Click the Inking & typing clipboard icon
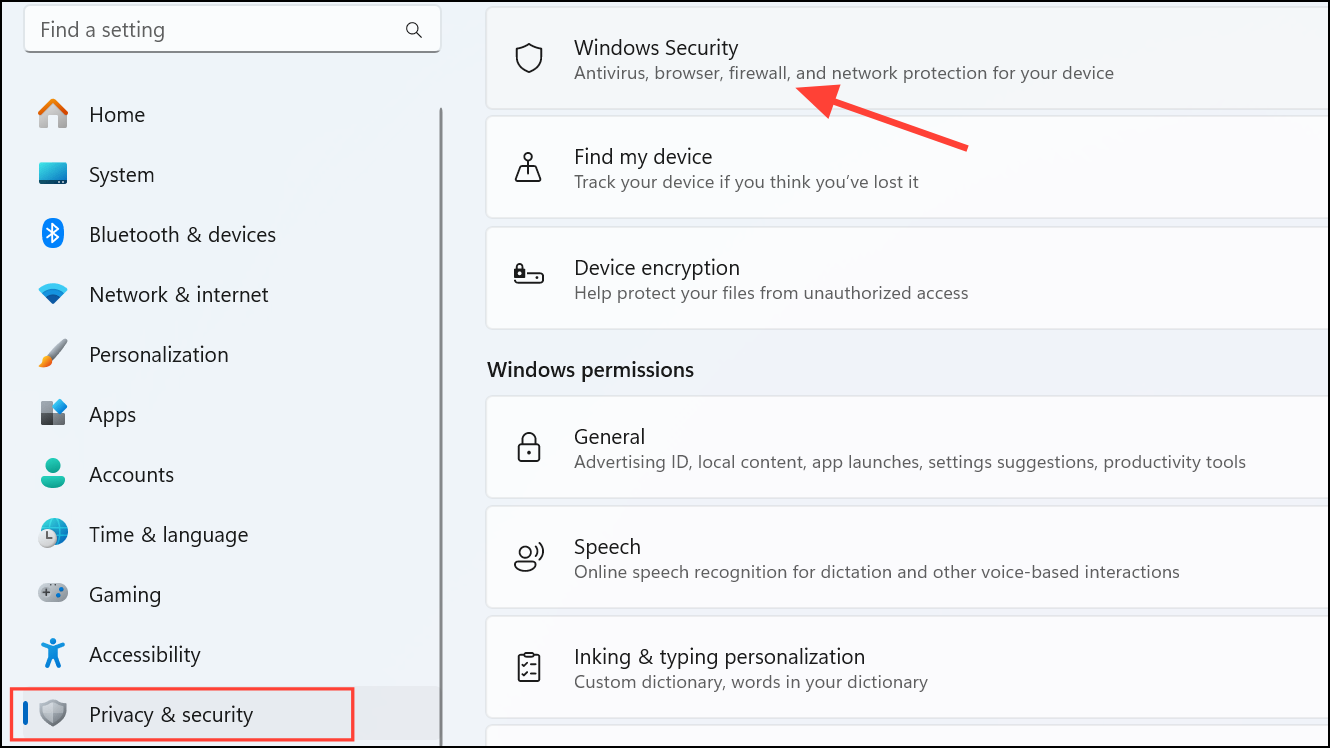Screen dimensions: 1330x748 528,667
